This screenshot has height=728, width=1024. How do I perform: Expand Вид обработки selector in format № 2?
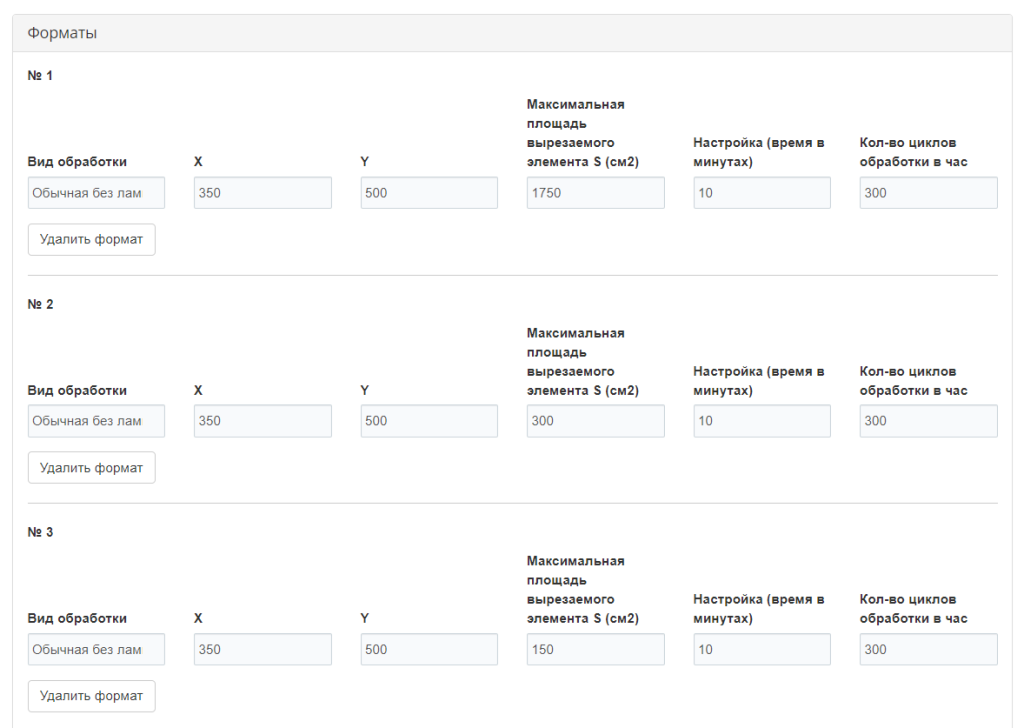pyautogui.click(x=96, y=421)
